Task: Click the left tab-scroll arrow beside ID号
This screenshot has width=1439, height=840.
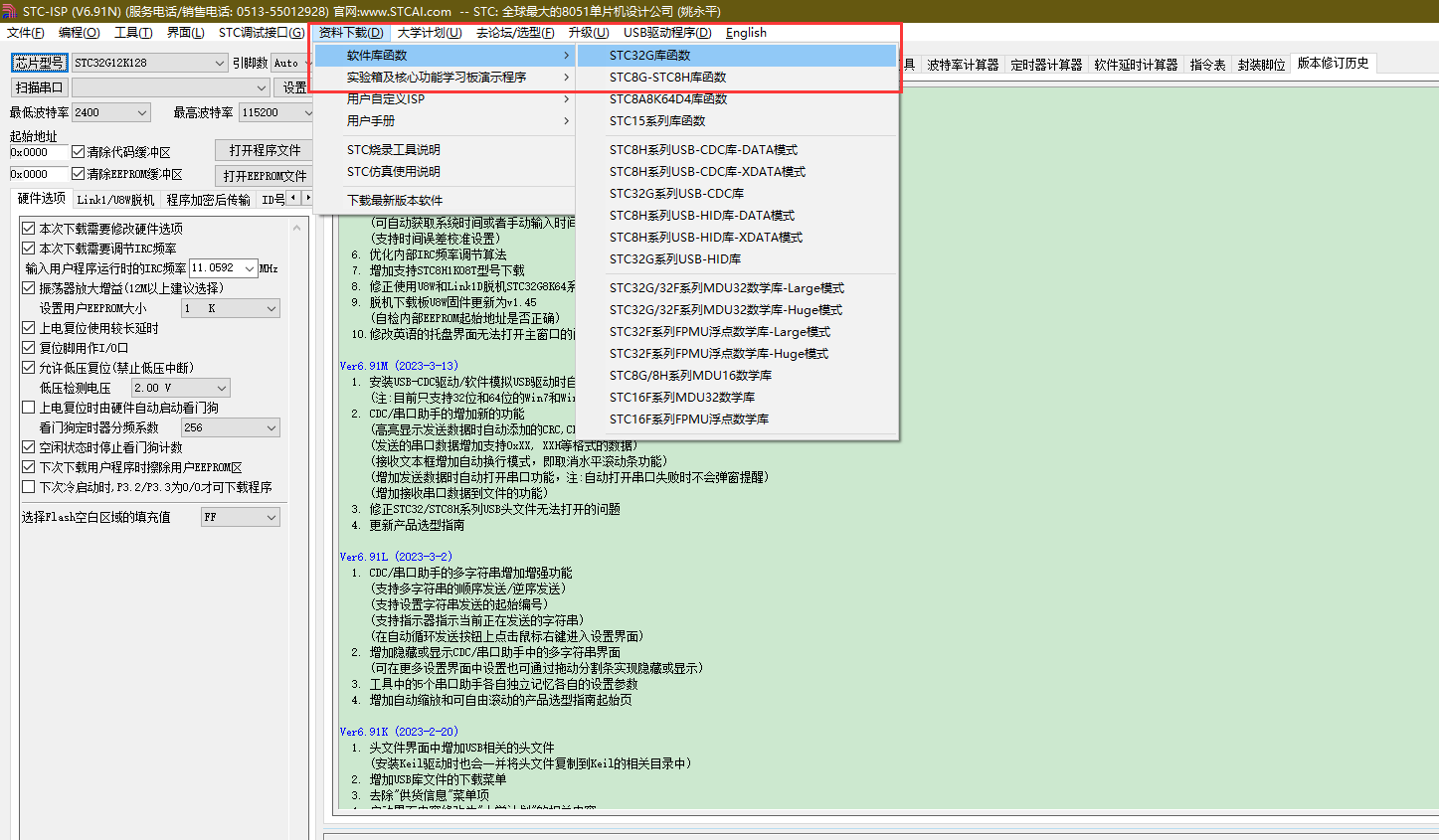Action: (293, 198)
